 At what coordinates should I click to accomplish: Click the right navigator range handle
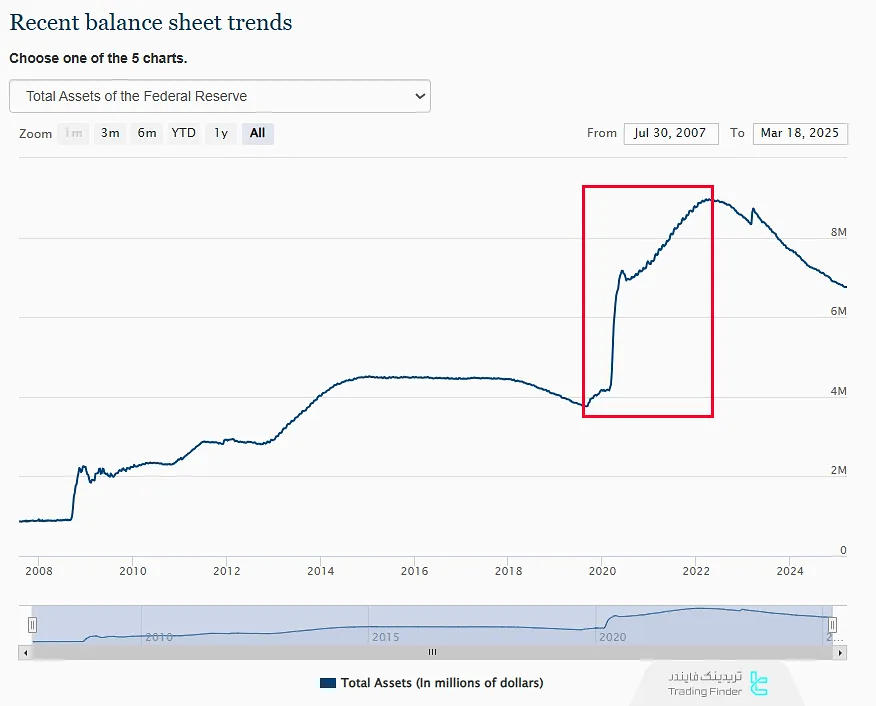(831, 625)
